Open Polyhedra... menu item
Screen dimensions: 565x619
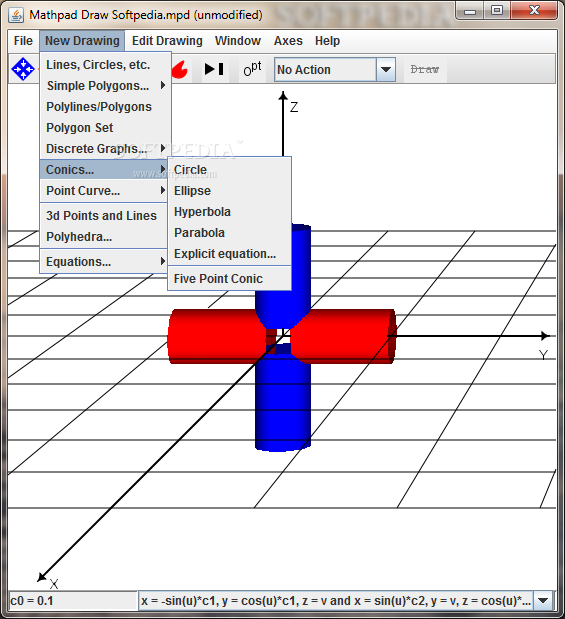point(104,236)
